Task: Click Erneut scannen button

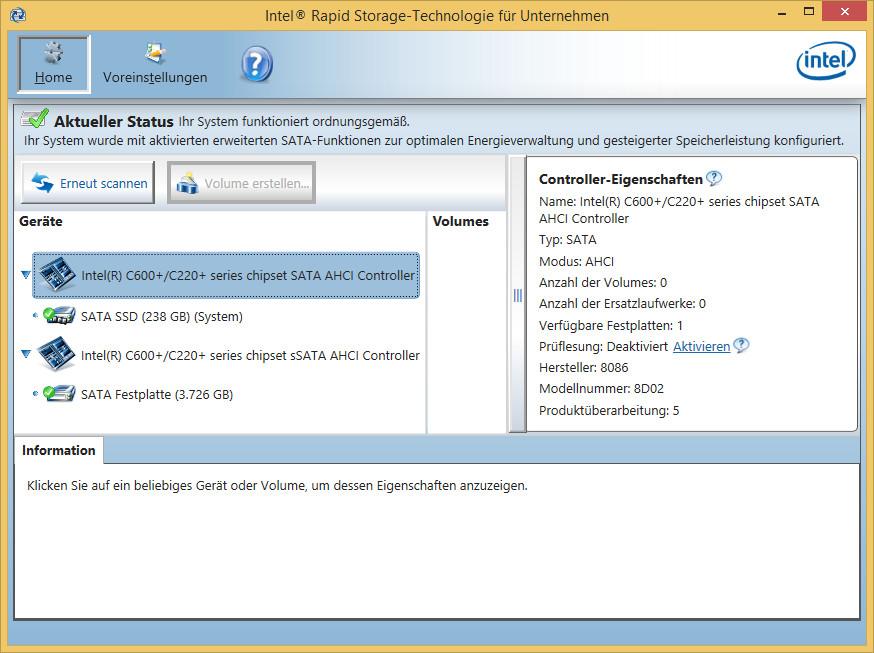Action: click(x=88, y=183)
